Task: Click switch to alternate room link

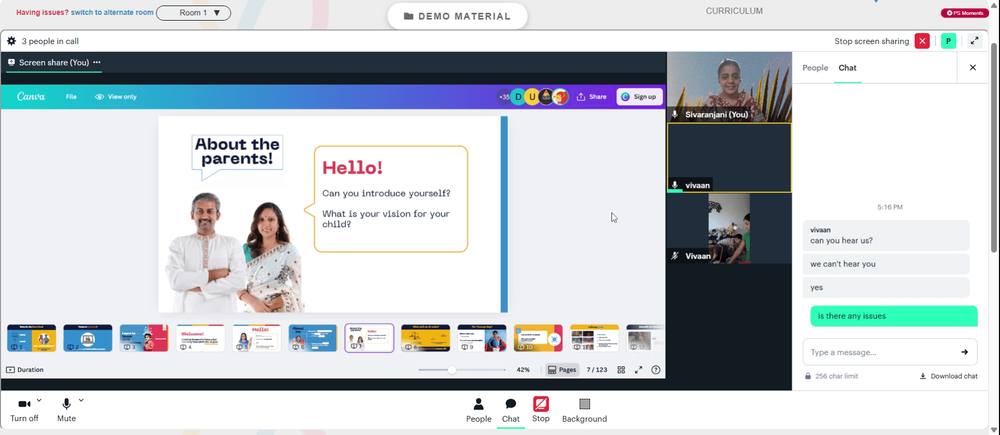Action: [x=112, y=12]
